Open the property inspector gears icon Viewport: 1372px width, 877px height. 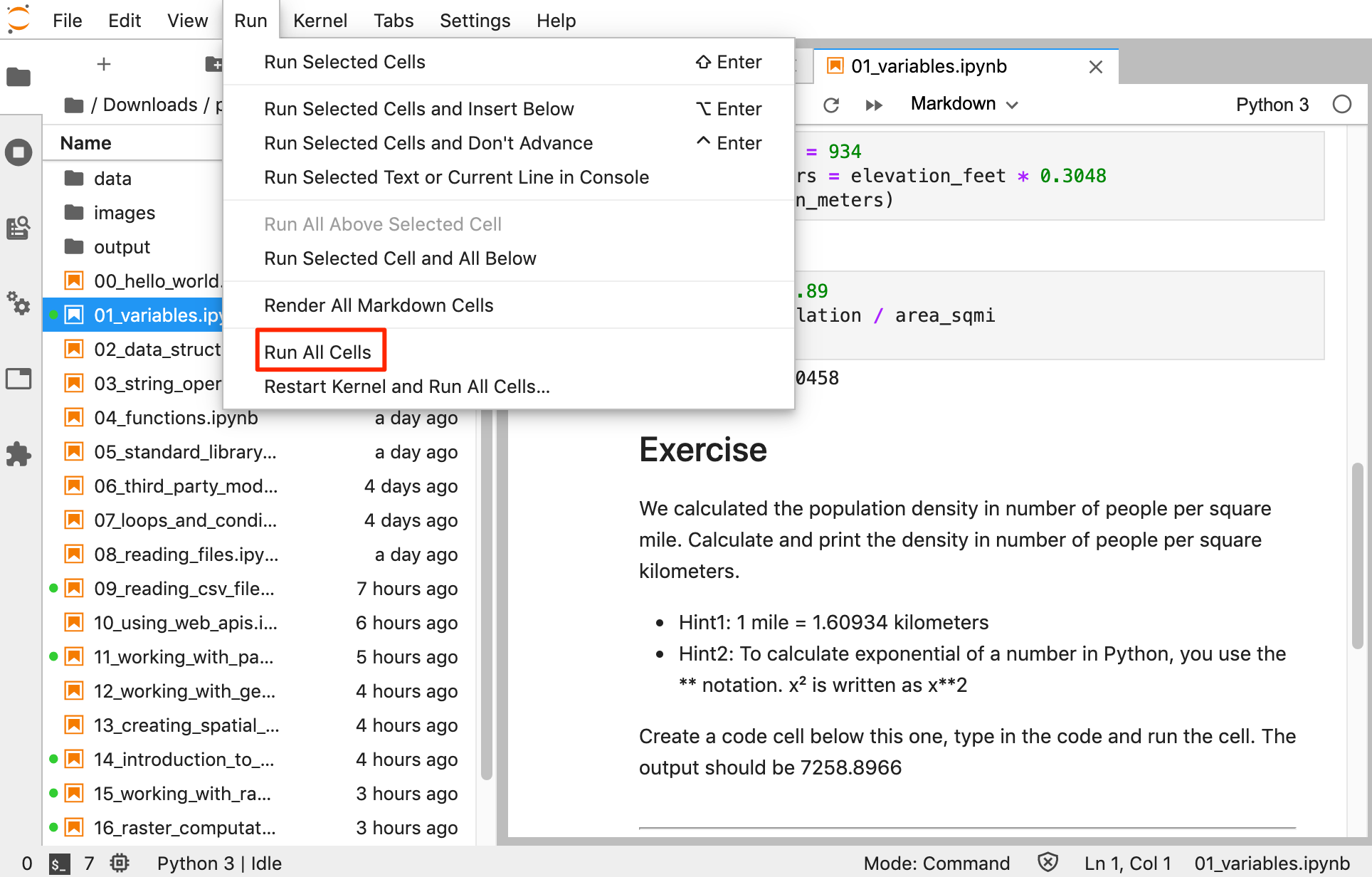(19, 304)
